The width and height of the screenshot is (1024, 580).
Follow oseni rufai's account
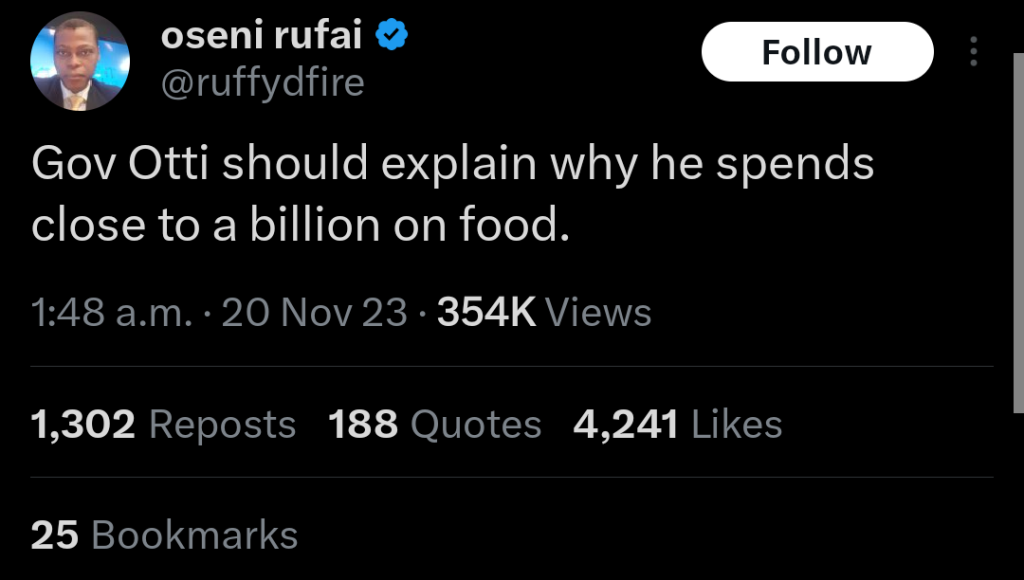pyautogui.click(x=816, y=52)
